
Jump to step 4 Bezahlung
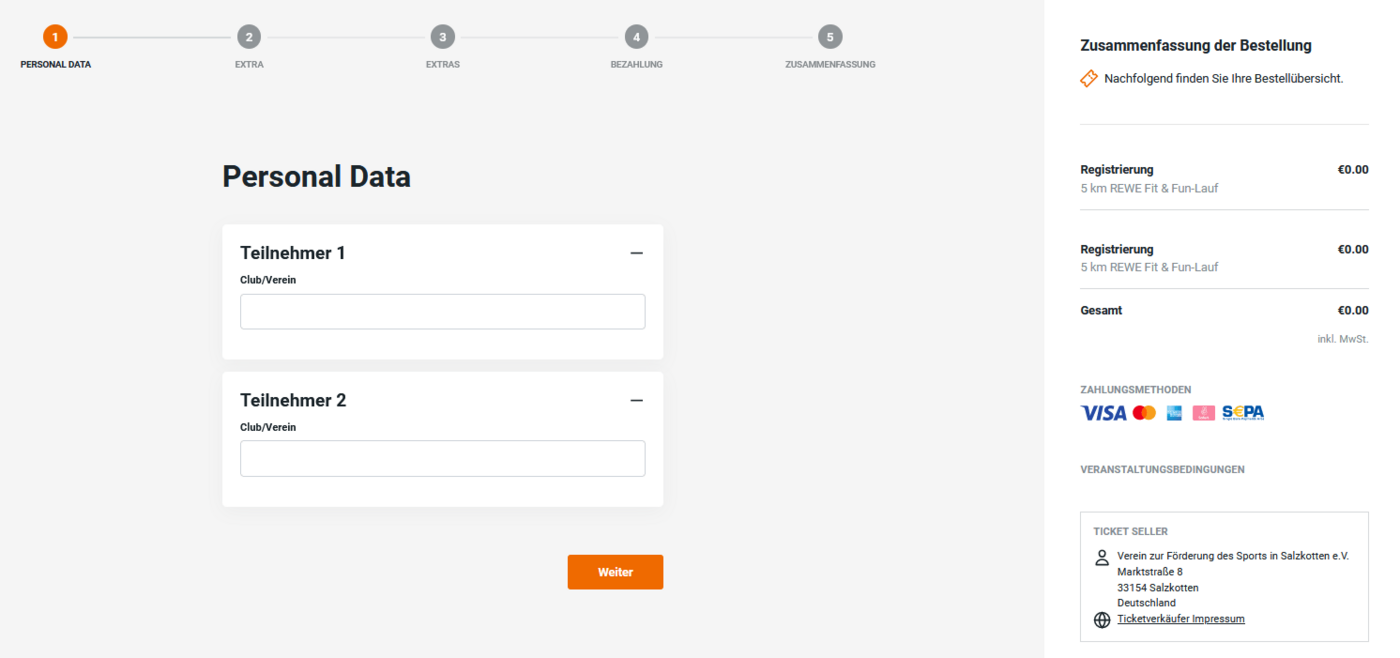point(636,37)
